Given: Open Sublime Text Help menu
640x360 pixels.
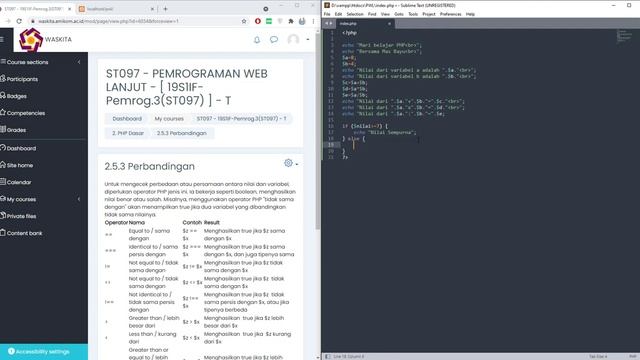Looking at the screenshot, I should pyautogui.click(x=470, y=14).
